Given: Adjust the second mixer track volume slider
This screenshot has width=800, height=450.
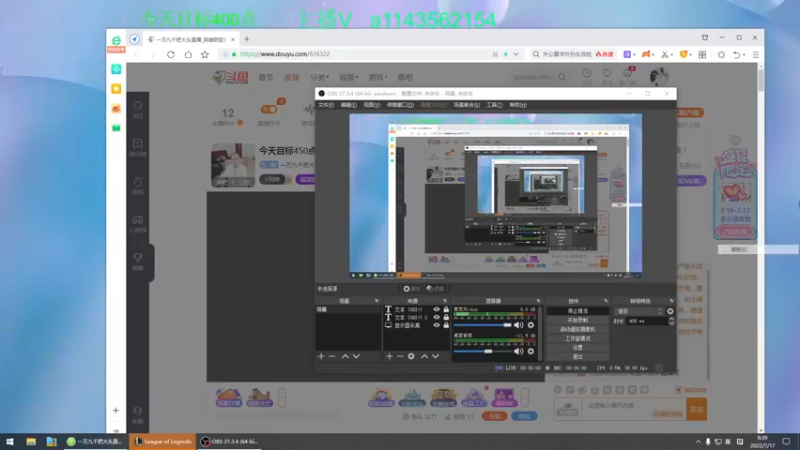Looking at the screenshot, I should (x=482, y=351).
